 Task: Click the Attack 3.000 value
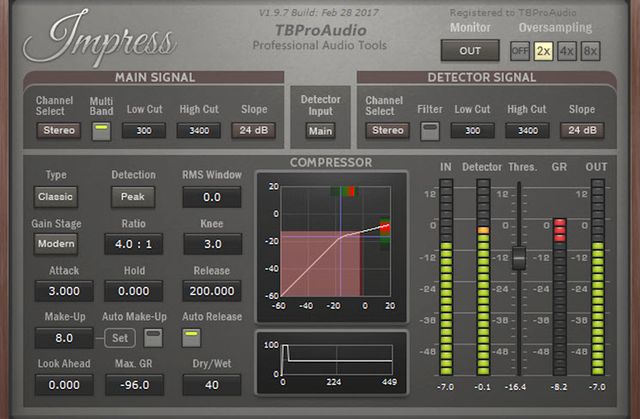point(64,291)
